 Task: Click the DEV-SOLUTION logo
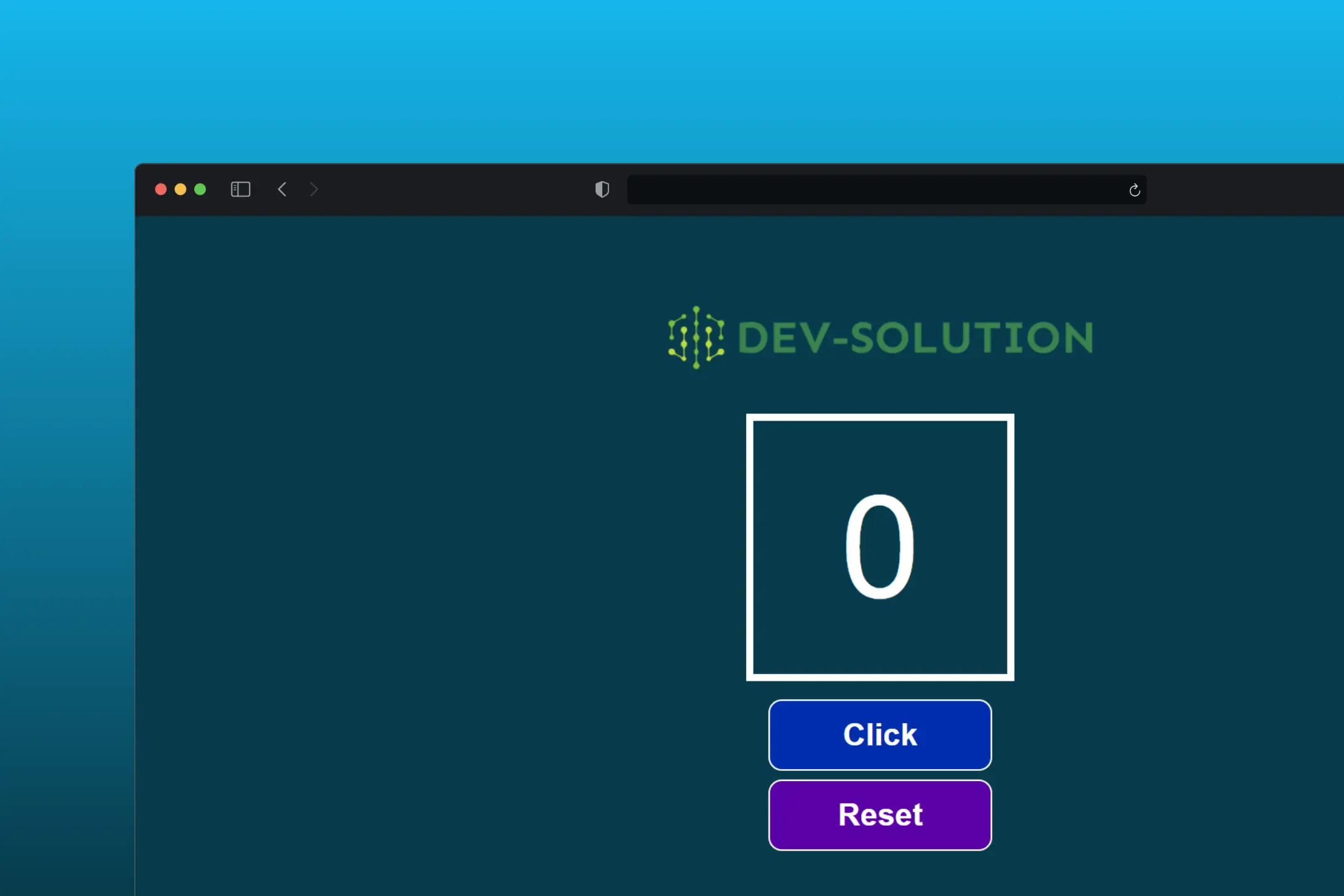(x=880, y=337)
